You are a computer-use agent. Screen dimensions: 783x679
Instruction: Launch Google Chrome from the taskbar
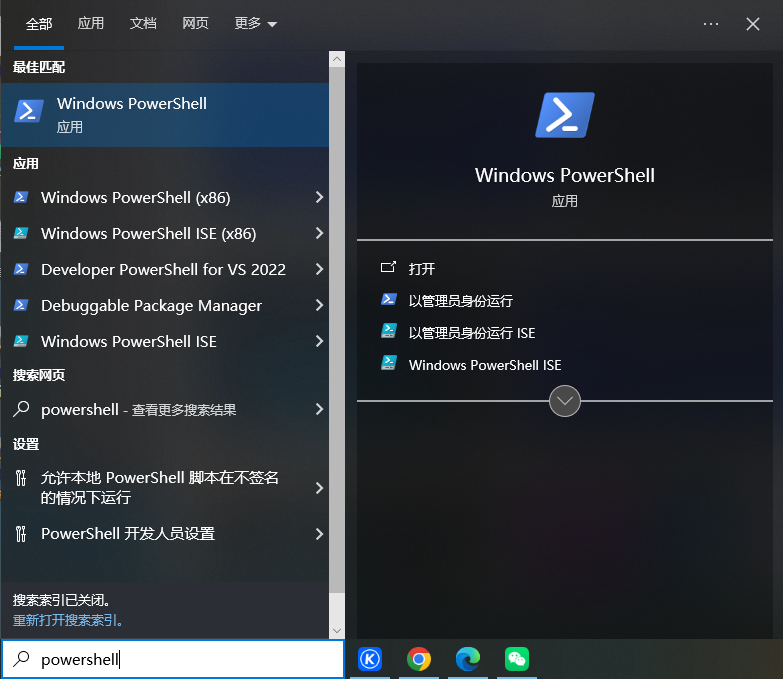[419, 659]
